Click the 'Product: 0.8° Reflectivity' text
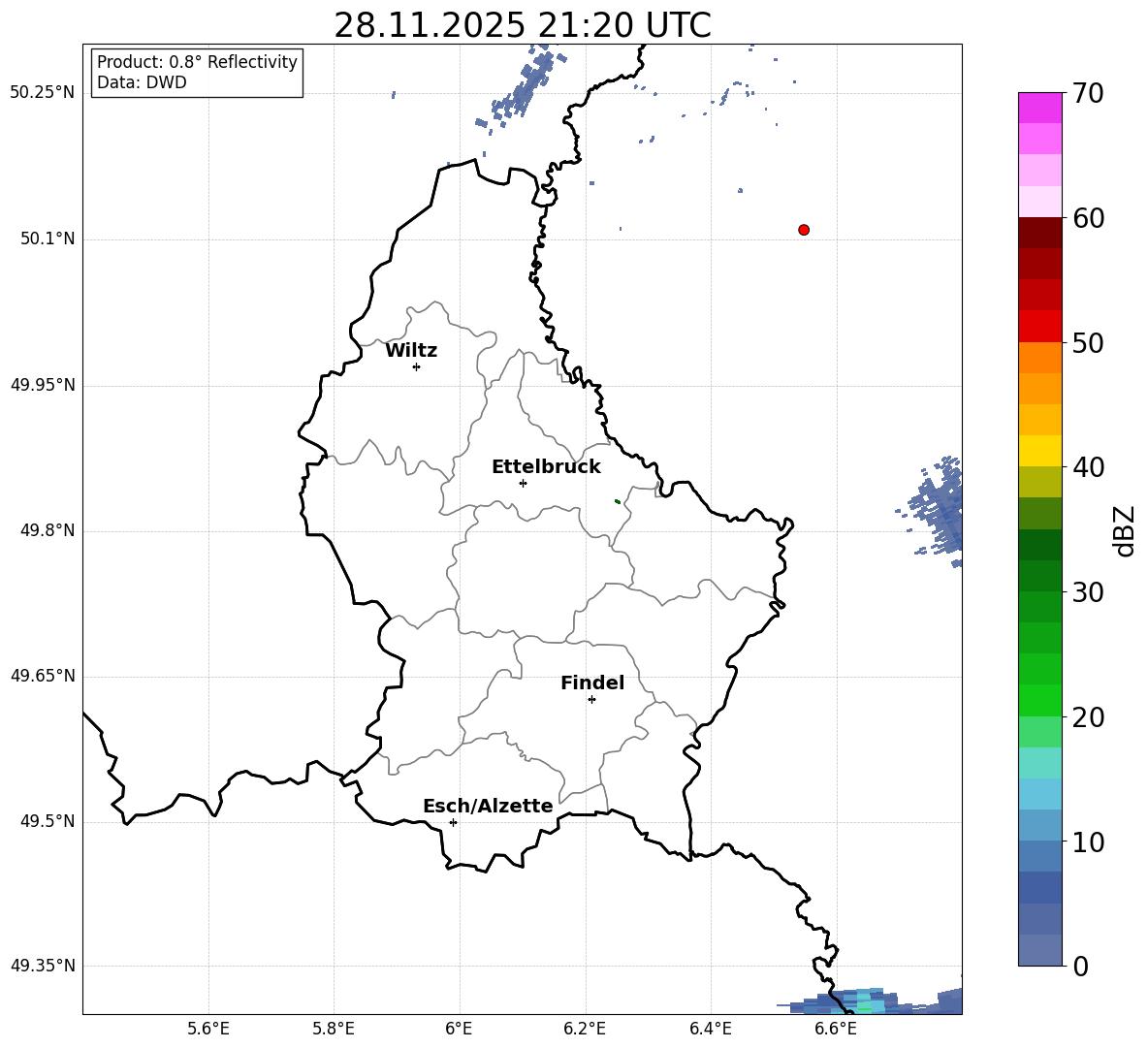Screen dimensions: 1148x1048 click(197, 62)
